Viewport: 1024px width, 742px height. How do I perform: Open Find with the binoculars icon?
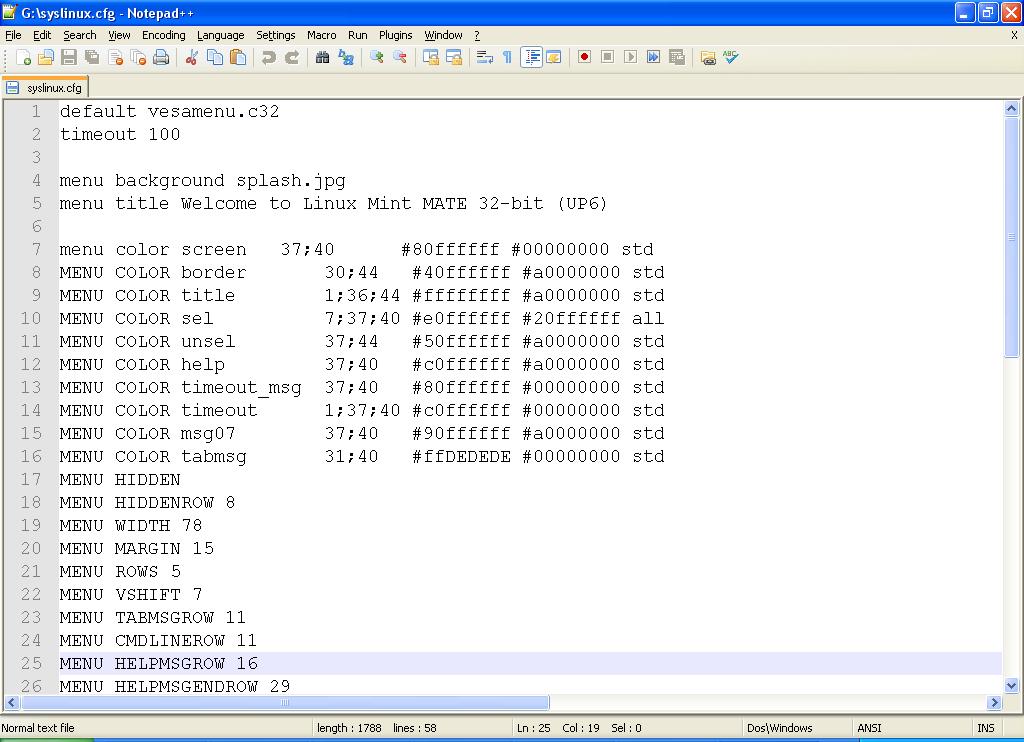[x=322, y=58]
